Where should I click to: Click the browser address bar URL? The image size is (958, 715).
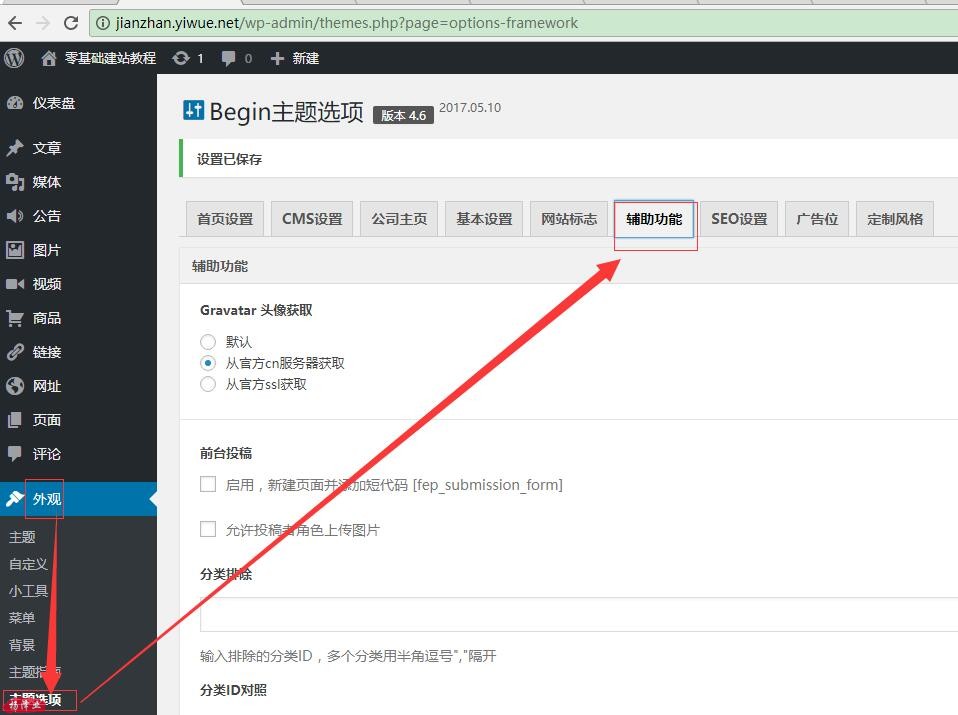(x=346, y=23)
